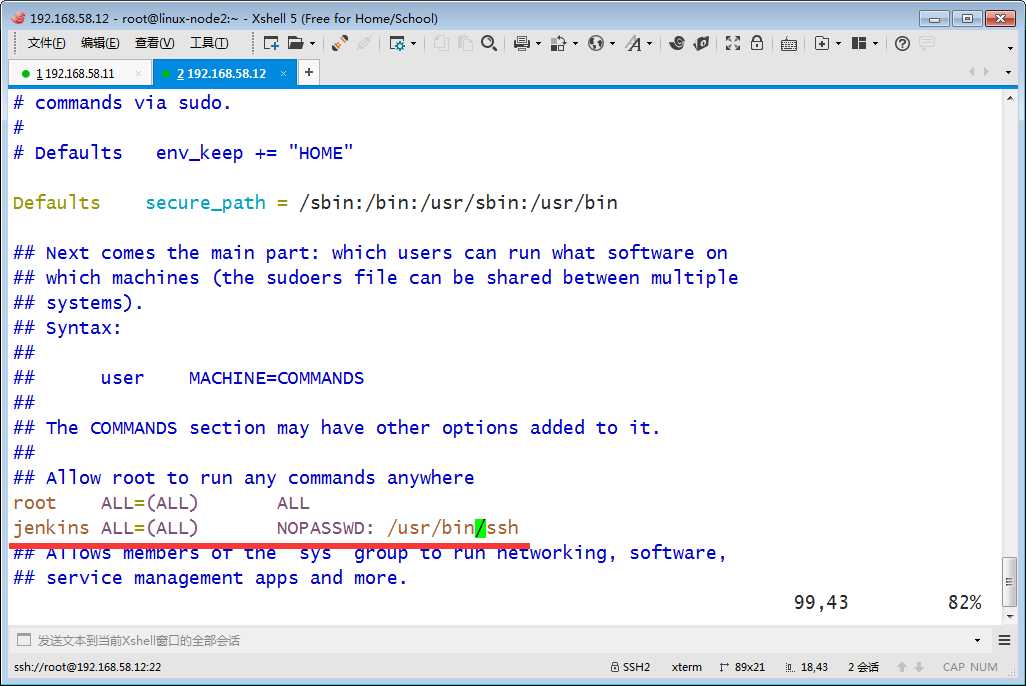Expand the Layout arrangement dropdown arrow

tap(875, 44)
